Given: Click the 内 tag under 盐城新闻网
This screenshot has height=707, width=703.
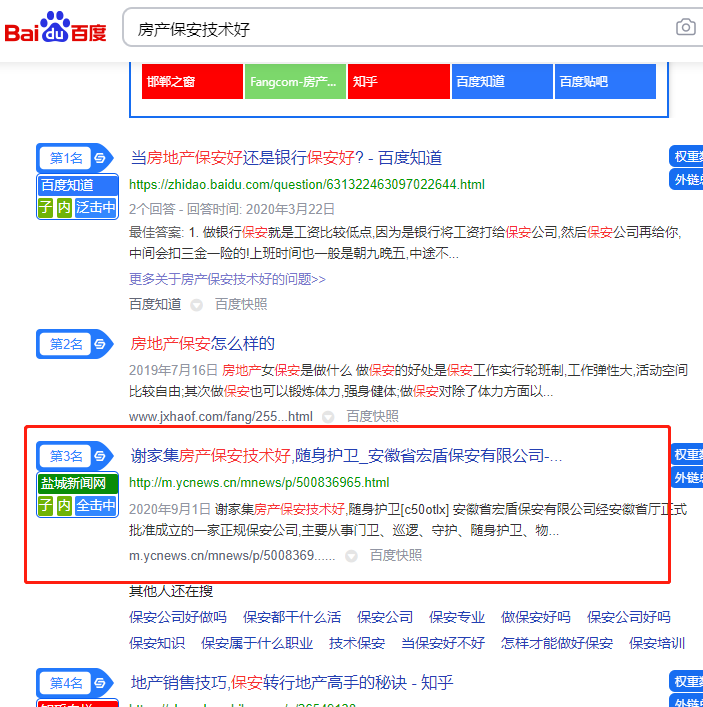Looking at the screenshot, I should point(64,505).
